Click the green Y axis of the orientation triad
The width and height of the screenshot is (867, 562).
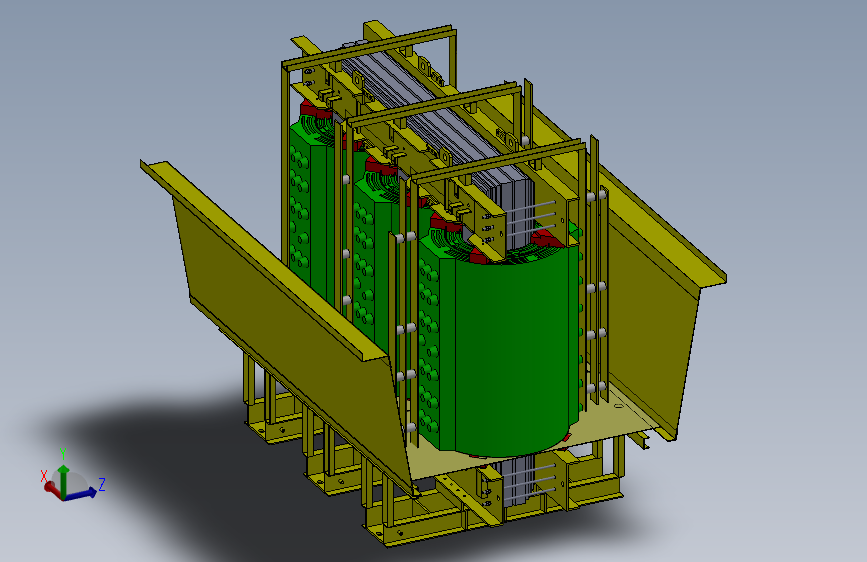click(x=64, y=480)
